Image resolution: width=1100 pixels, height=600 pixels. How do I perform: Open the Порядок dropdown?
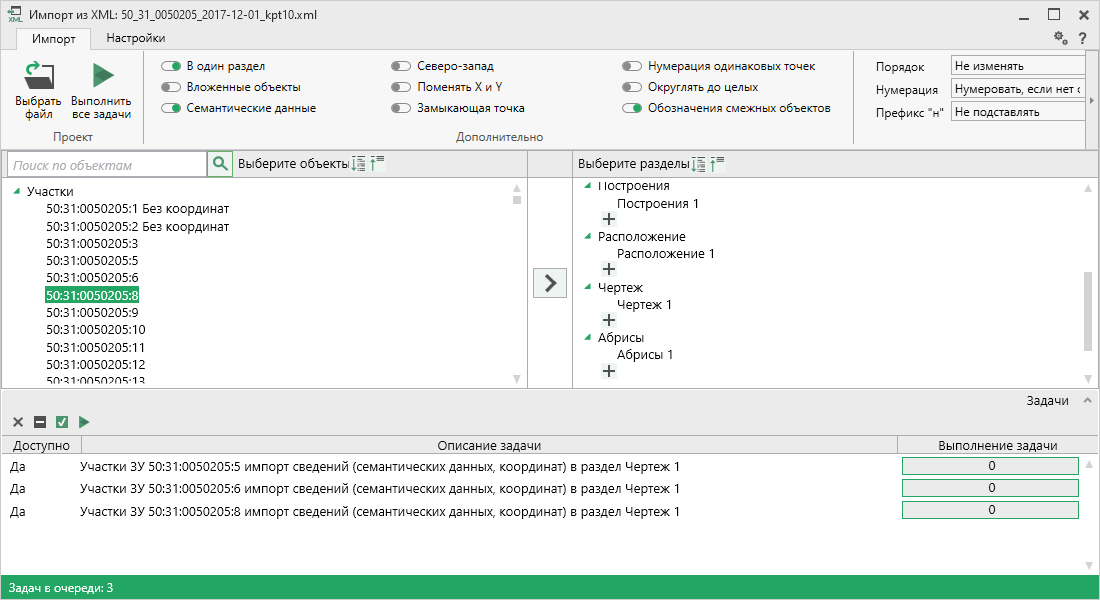(x=1018, y=66)
